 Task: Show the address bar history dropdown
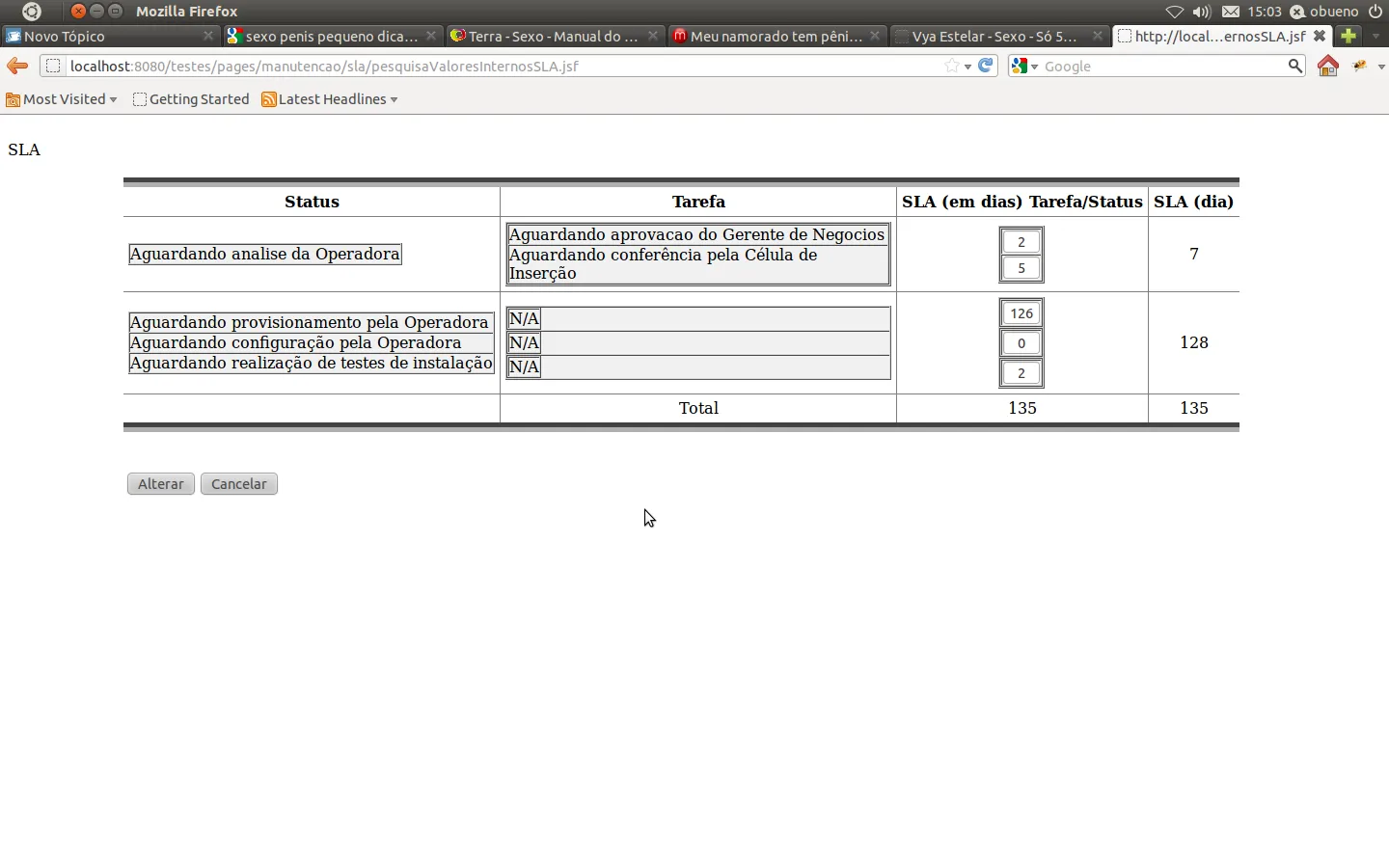967,67
